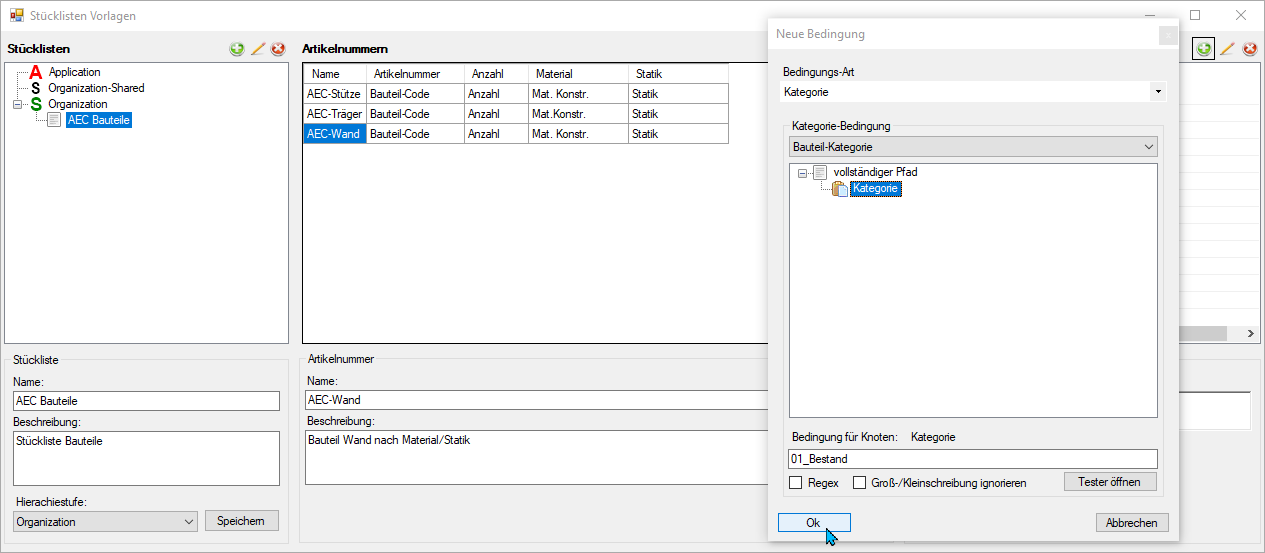Collapse the vollständiger Pfad node
The image size is (1265, 553).
point(802,173)
